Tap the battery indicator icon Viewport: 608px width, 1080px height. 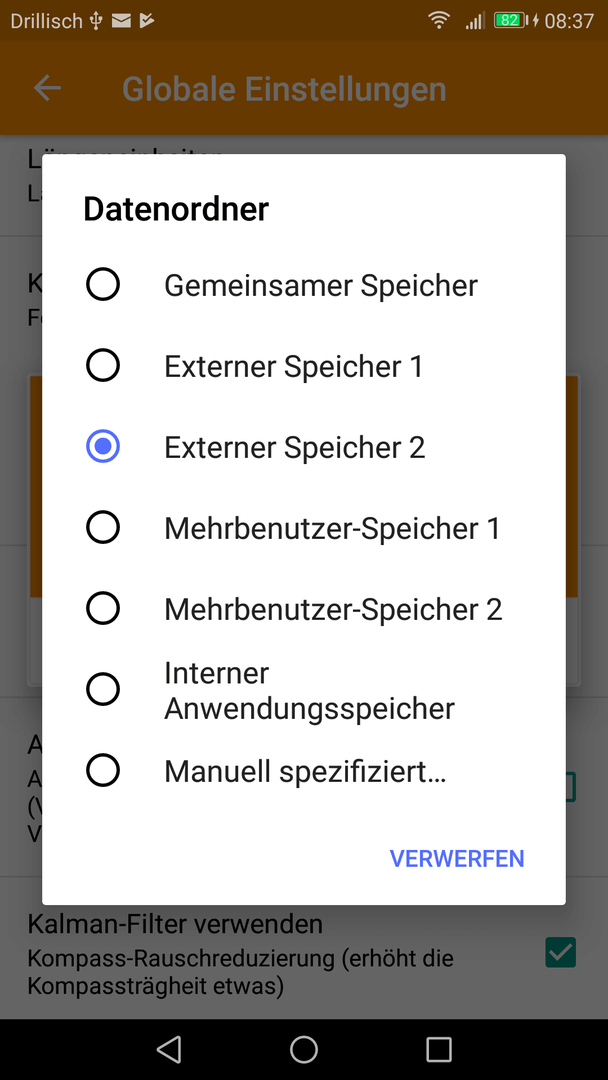pyautogui.click(x=510, y=21)
